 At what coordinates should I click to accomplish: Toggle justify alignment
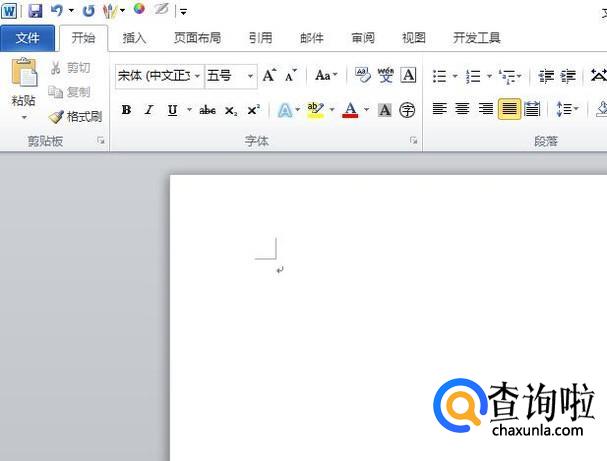click(509, 109)
